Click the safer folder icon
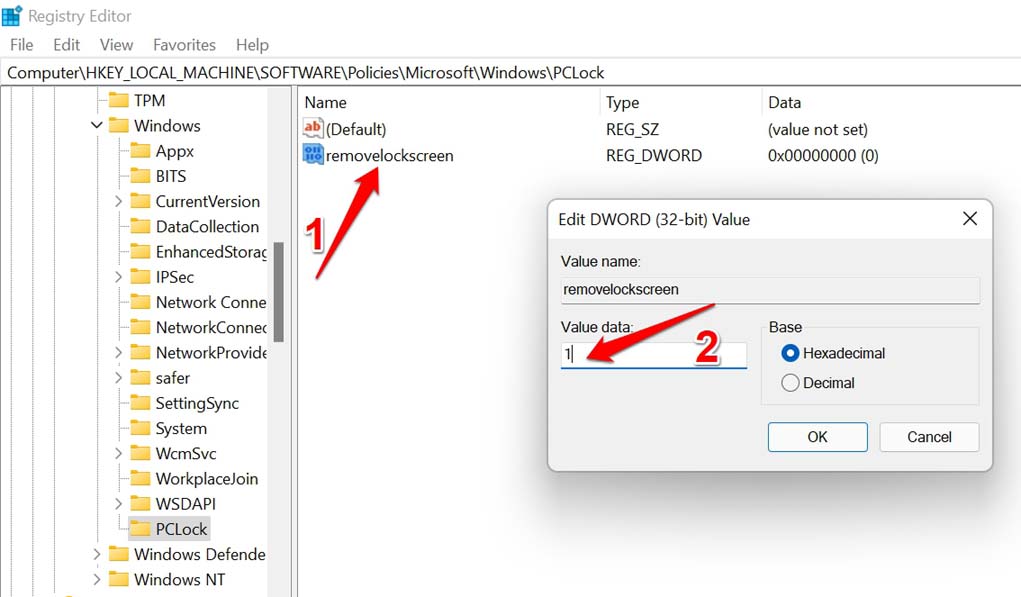 pos(140,378)
